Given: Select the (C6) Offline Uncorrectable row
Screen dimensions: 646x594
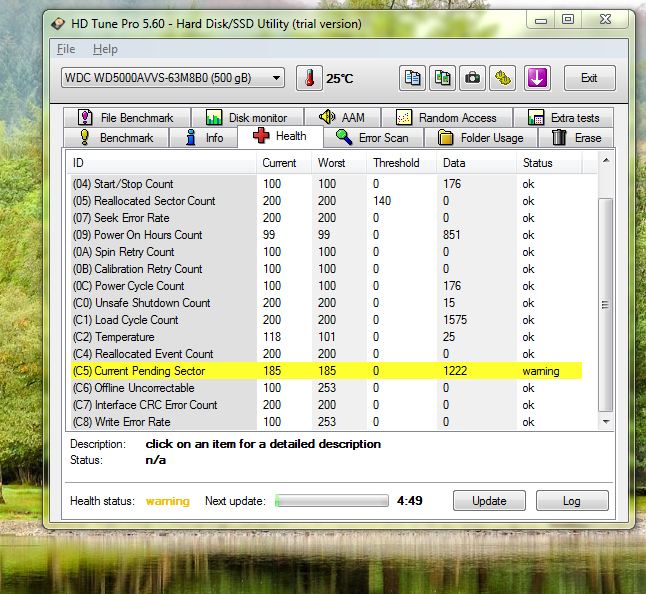Looking at the screenshot, I should pos(325,388).
